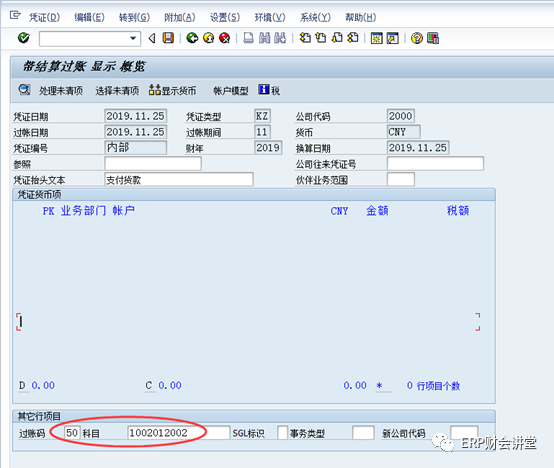Screen dimensions: 554x468
Task: Click the yellow Help question mark icon
Action: click(x=417, y=38)
